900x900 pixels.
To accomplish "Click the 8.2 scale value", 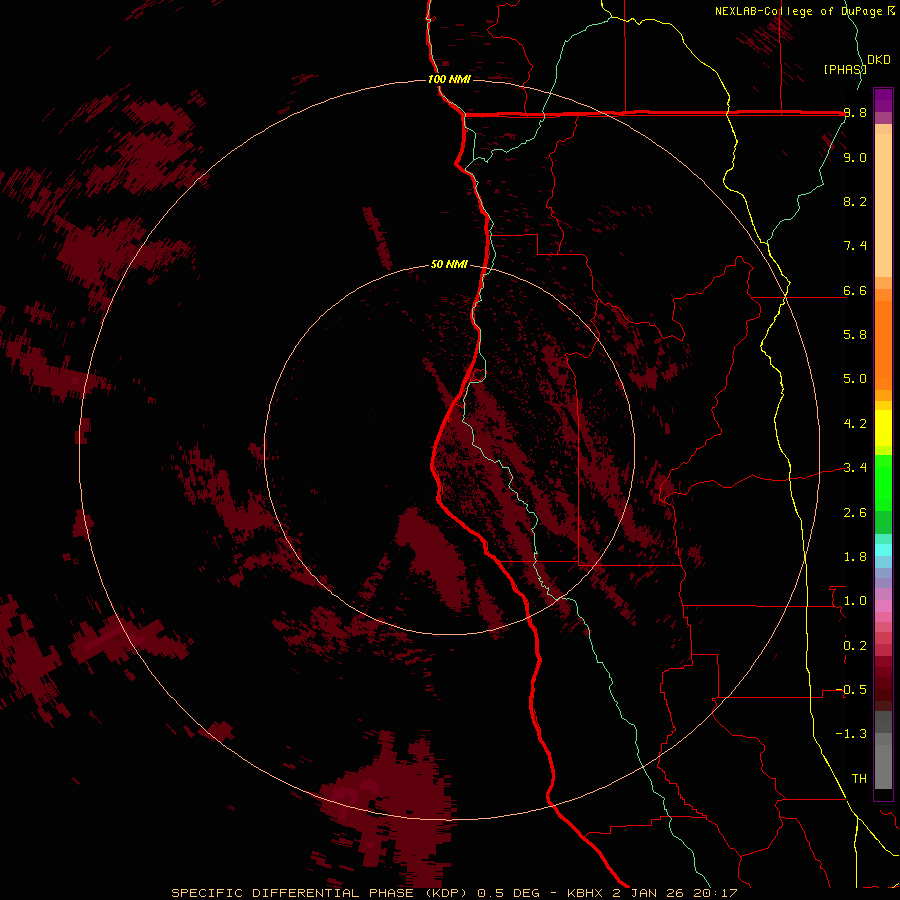I will click(855, 201).
